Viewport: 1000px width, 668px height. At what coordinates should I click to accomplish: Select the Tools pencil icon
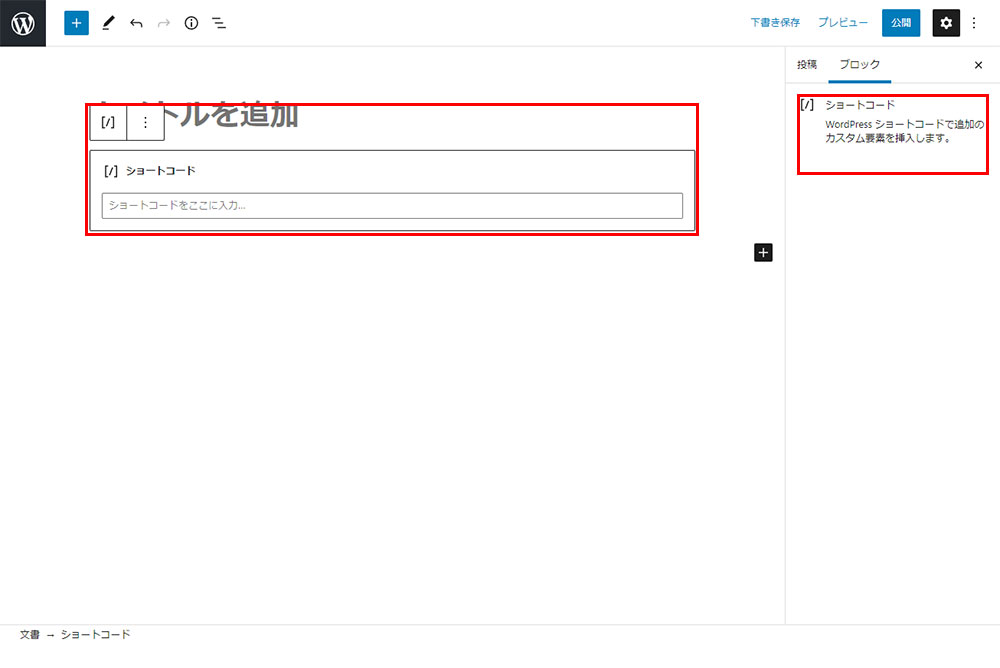108,23
